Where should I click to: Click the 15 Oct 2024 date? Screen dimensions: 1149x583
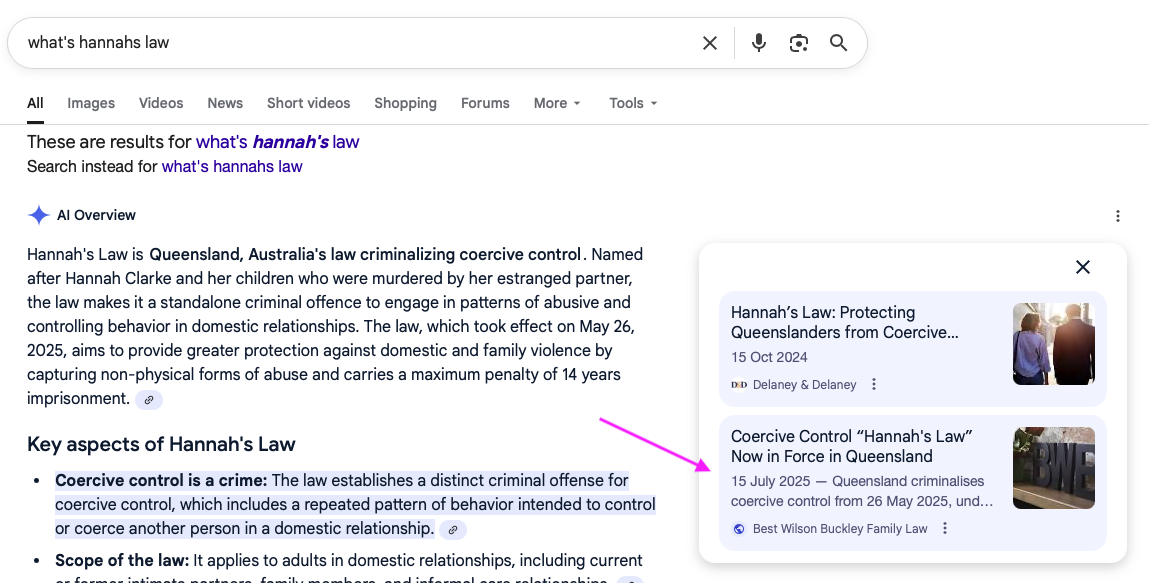coord(769,357)
